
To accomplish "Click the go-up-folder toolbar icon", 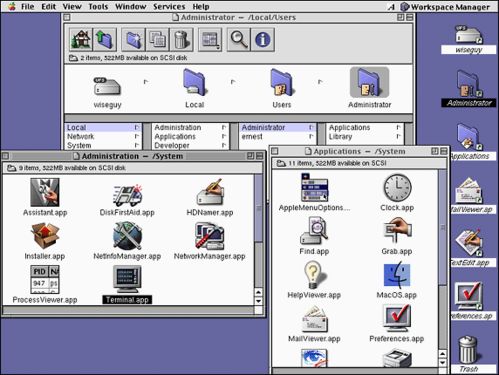I will click(x=105, y=40).
